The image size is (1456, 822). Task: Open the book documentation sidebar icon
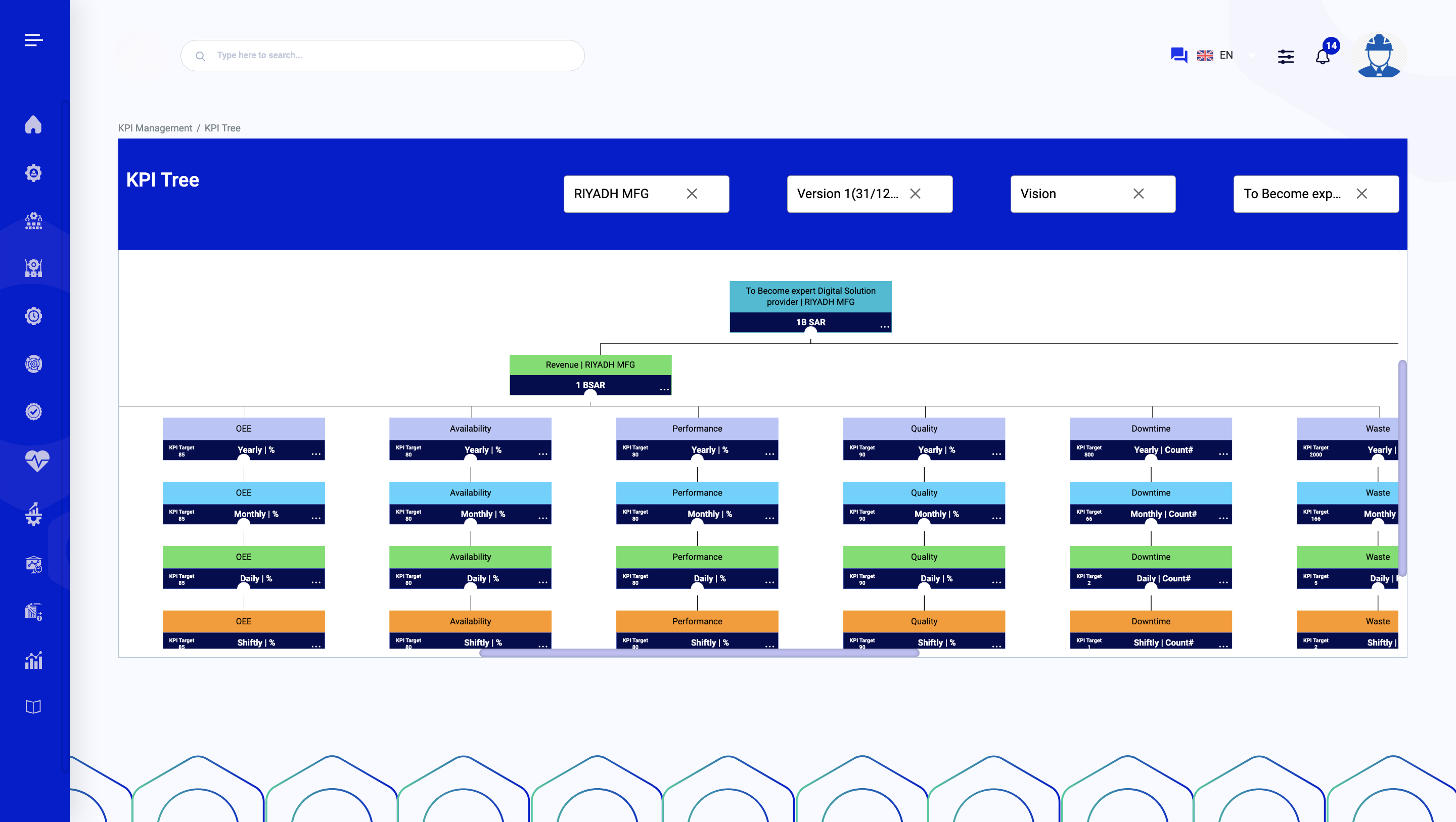pyautogui.click(x=33, y=707)
